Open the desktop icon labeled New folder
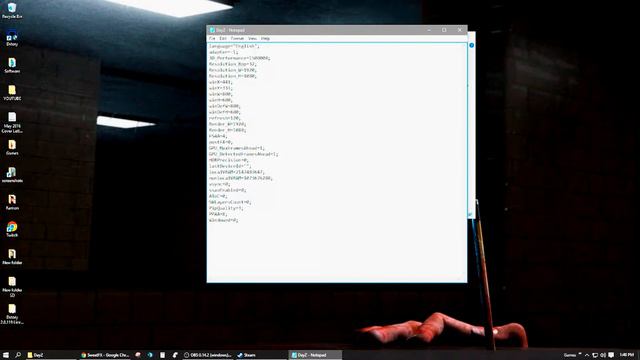Image resolution: width=640 pixels, height=360 pixels. [x=12, y=257]
